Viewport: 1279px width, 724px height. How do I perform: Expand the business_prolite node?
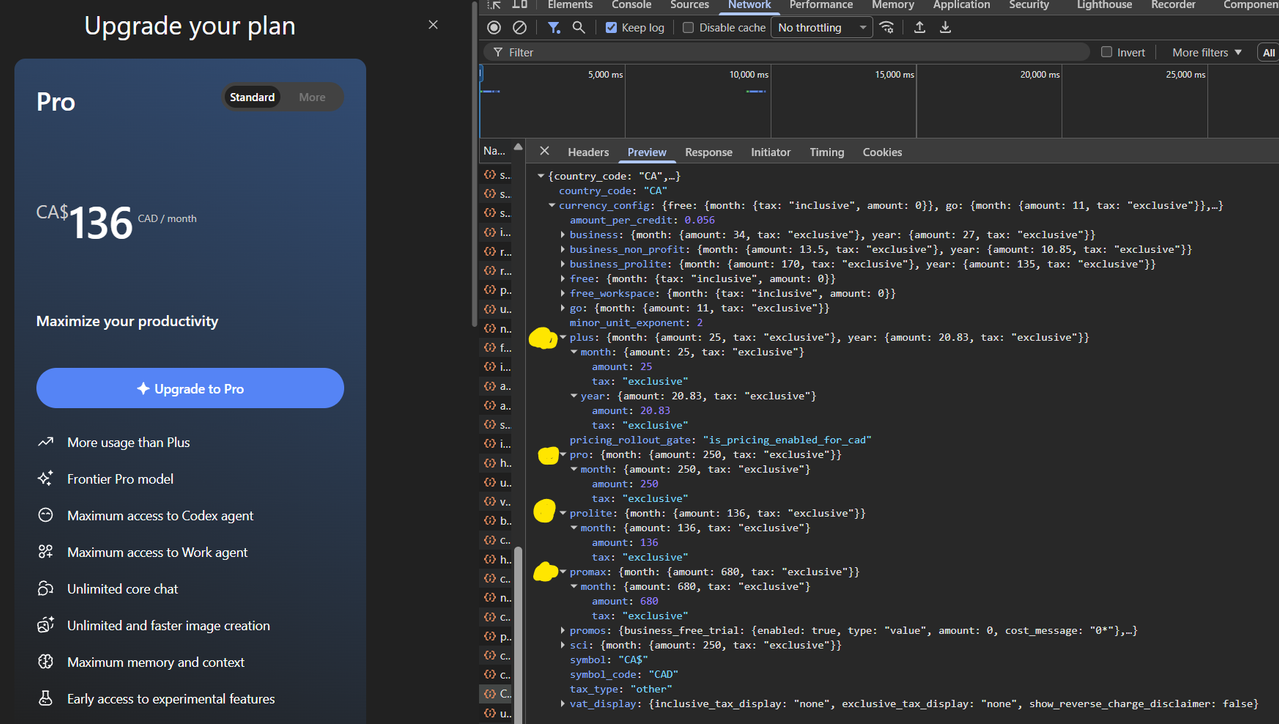(x=562, y=264)
